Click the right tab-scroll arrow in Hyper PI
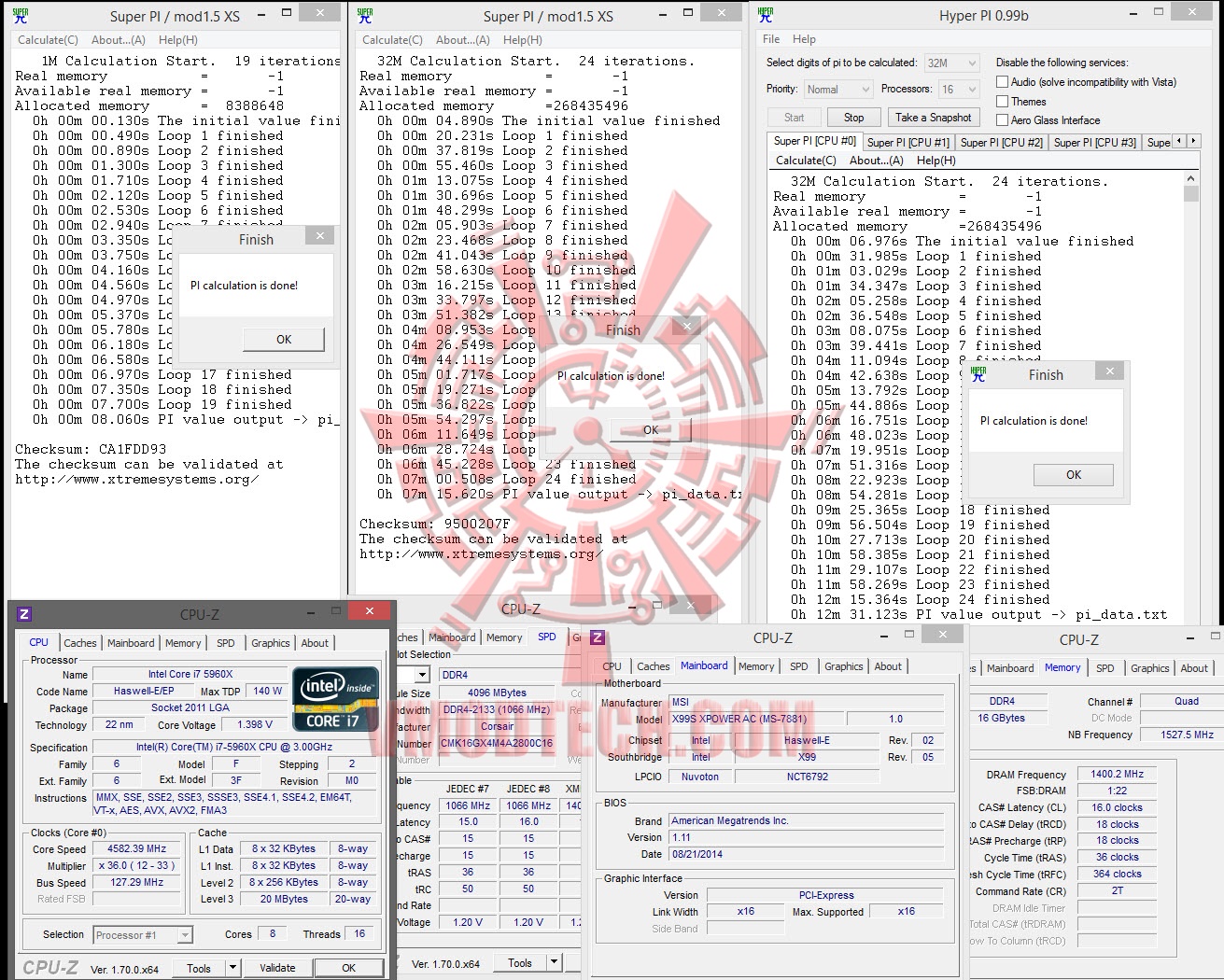 pos(1193,141)
